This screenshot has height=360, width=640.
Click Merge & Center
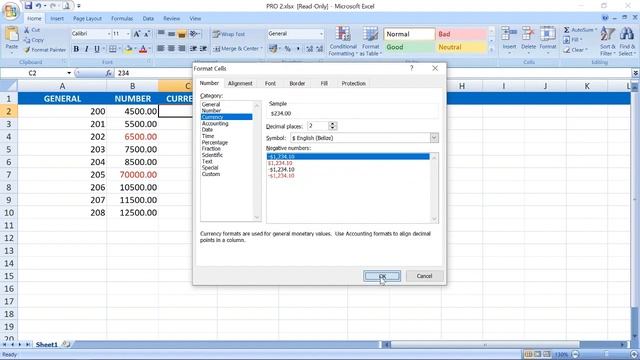point(237,49)
